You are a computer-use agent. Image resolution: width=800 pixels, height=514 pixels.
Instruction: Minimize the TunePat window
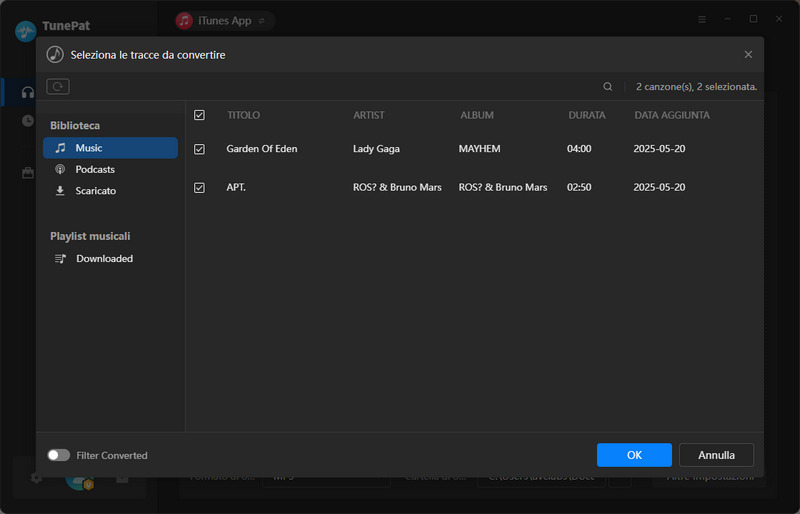(x=728, y=19)
